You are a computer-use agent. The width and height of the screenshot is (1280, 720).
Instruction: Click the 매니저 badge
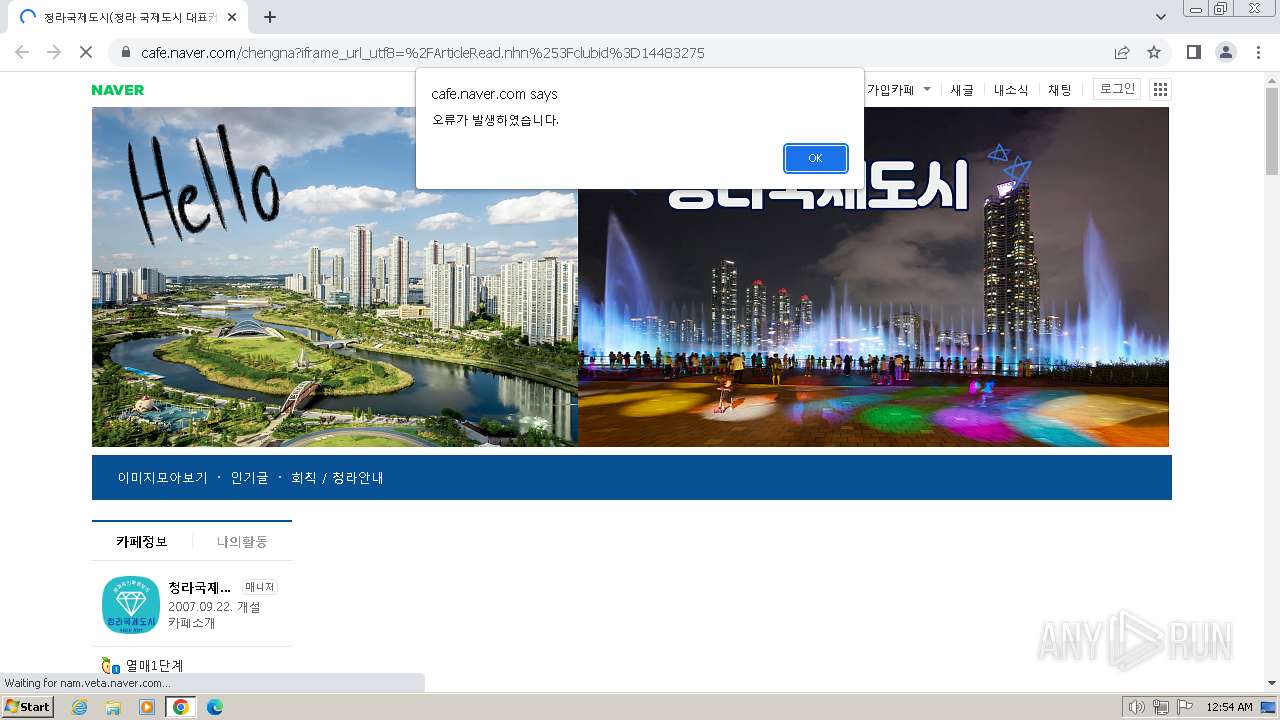click(x=260, y=587)
